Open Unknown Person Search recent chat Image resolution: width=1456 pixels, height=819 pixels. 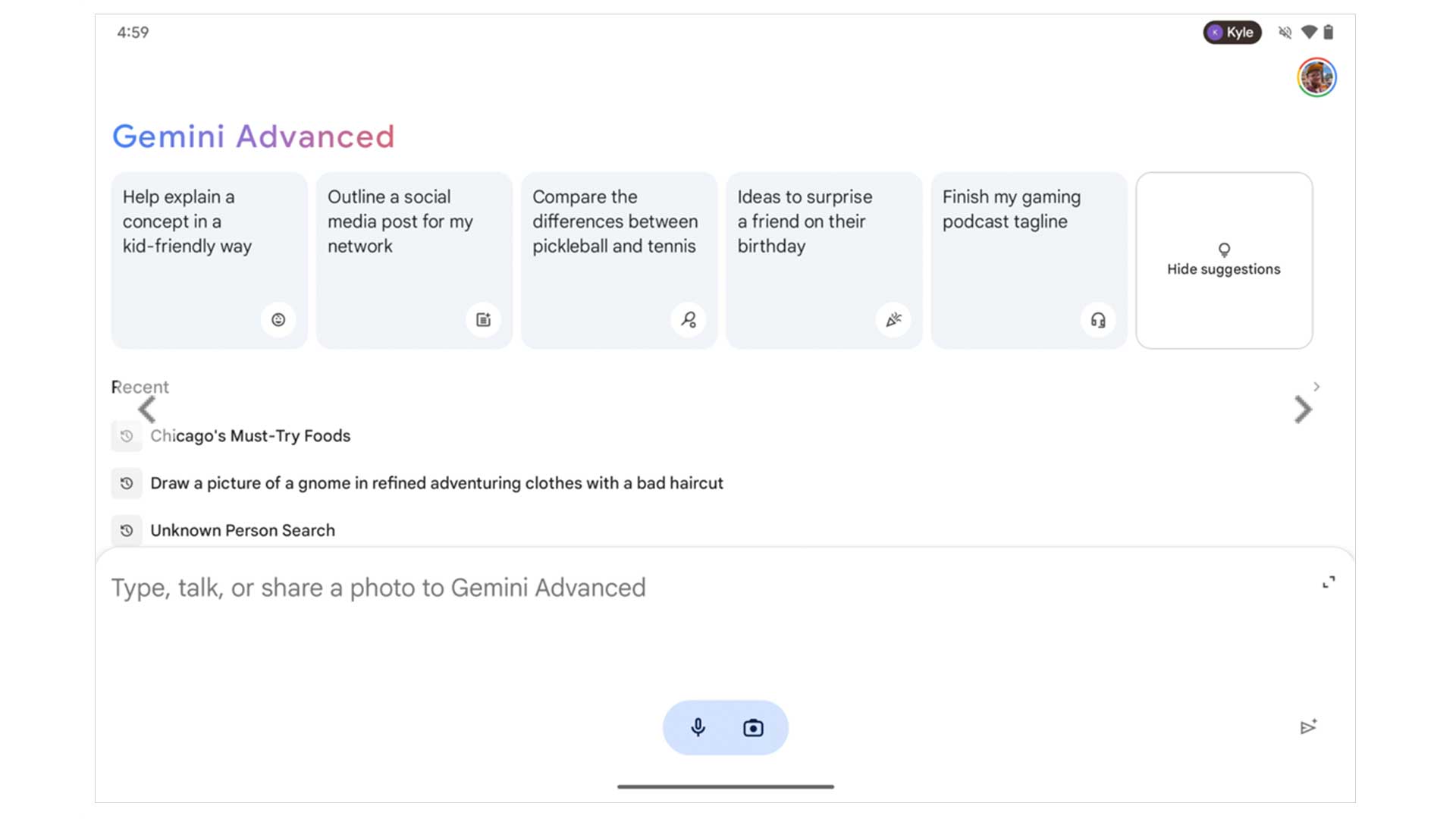243,530
